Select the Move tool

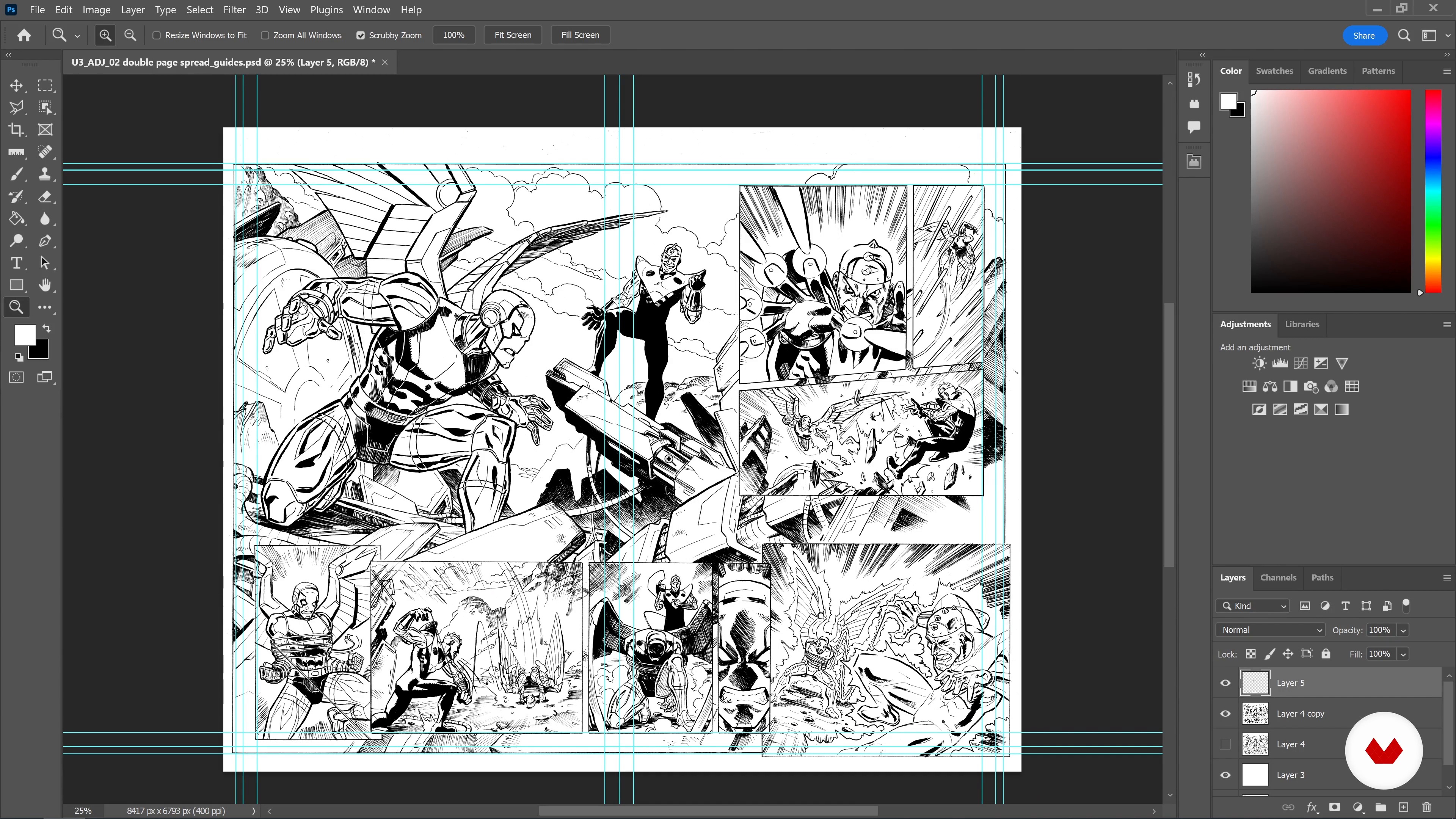click(x=16, y=85)
